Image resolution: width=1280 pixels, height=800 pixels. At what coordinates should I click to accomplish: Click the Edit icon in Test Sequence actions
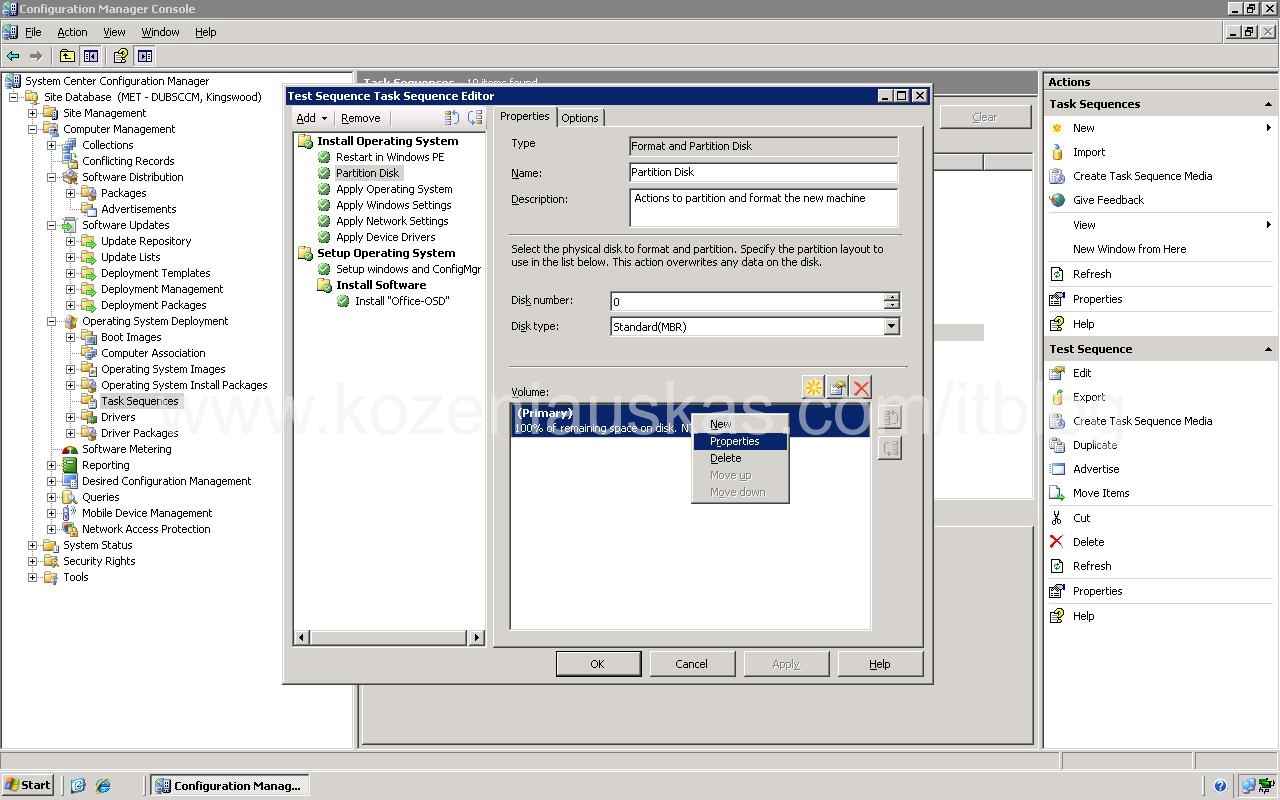pos(1057,373)
